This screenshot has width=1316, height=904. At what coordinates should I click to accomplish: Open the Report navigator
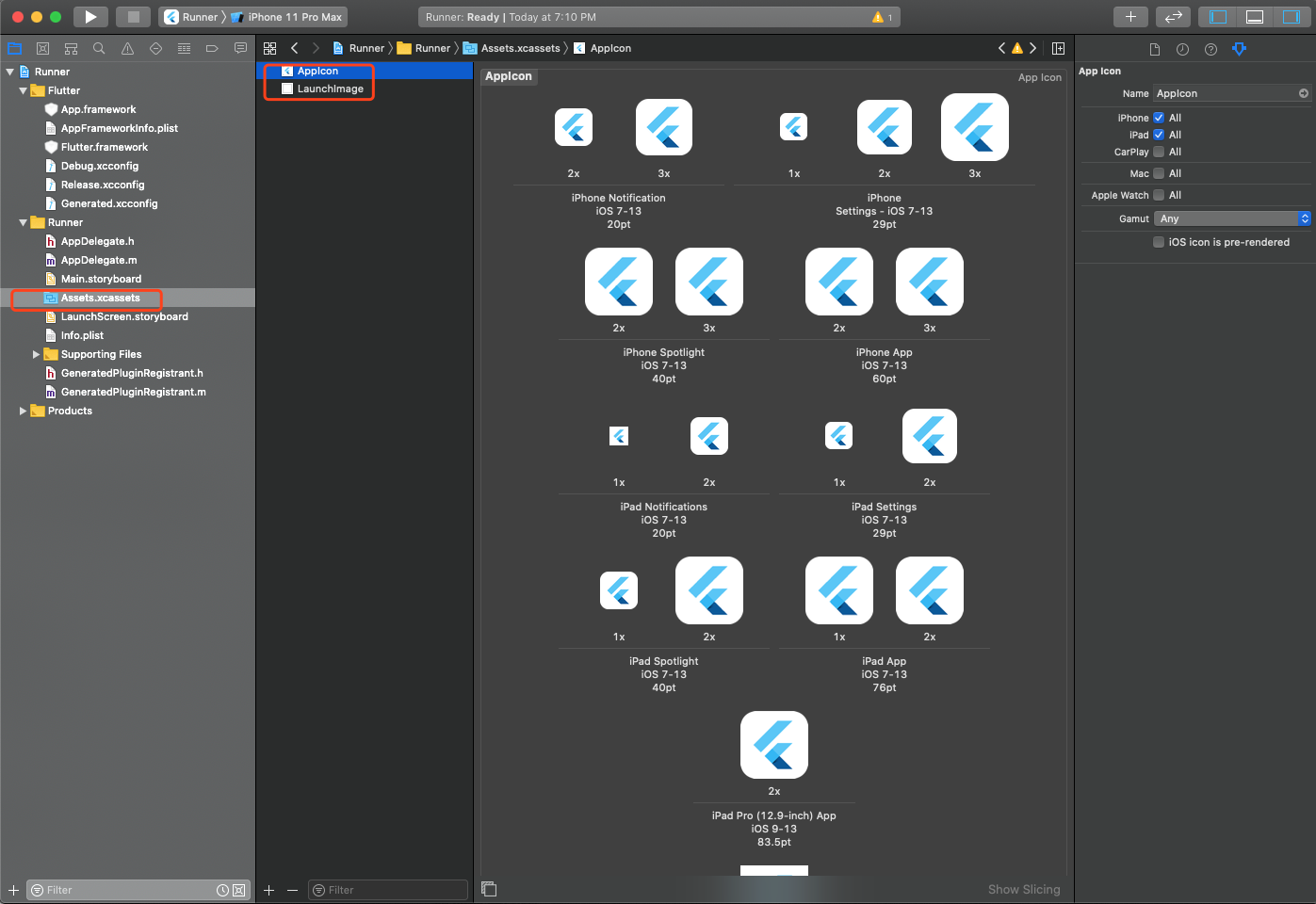[x=240, y=48]
